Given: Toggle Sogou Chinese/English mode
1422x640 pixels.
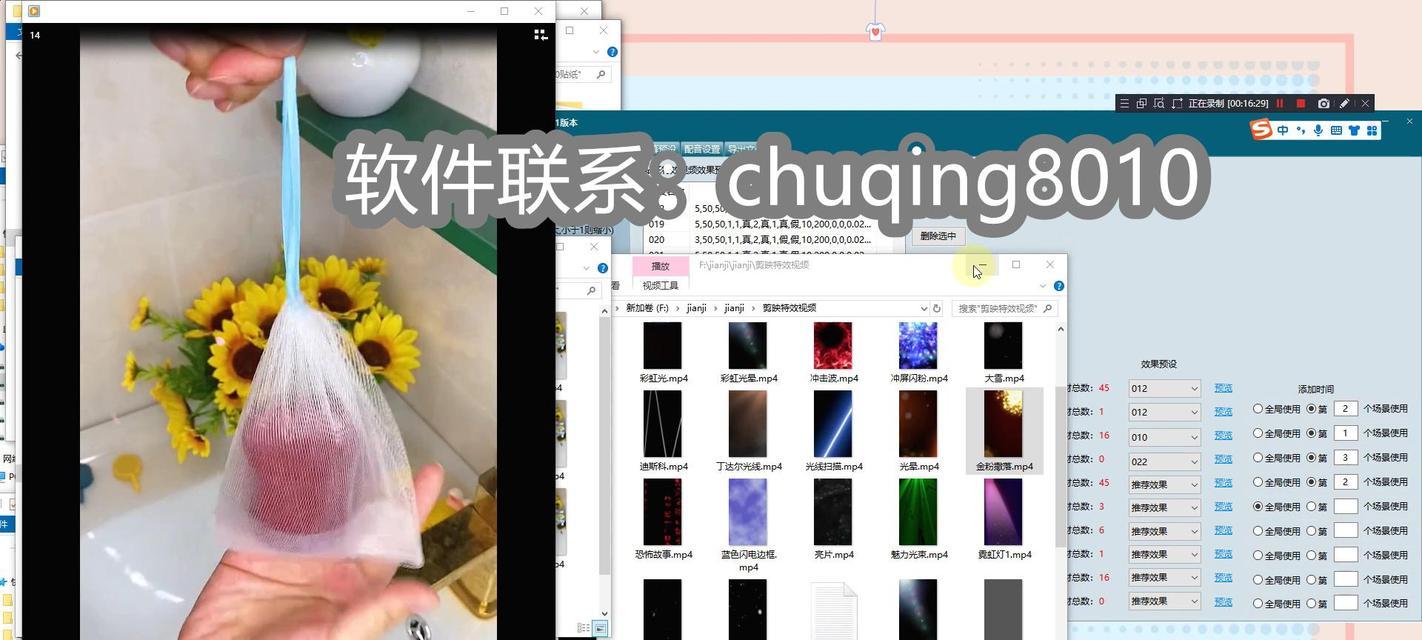Looking at the screenshot, I should (1282, 130).
